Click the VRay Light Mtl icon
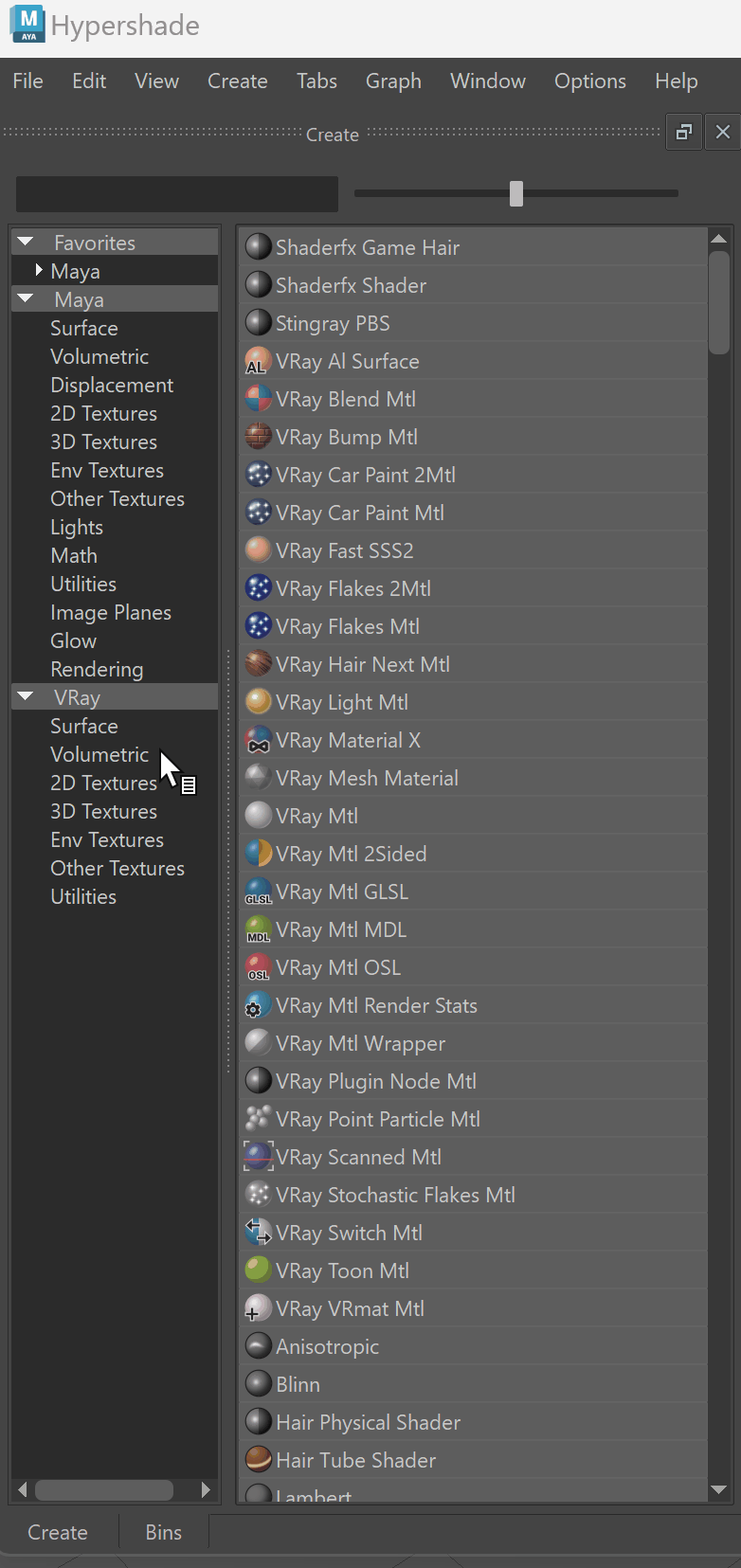The height and width of the screenshot is (1568, 741). click(x=259, y=702)
